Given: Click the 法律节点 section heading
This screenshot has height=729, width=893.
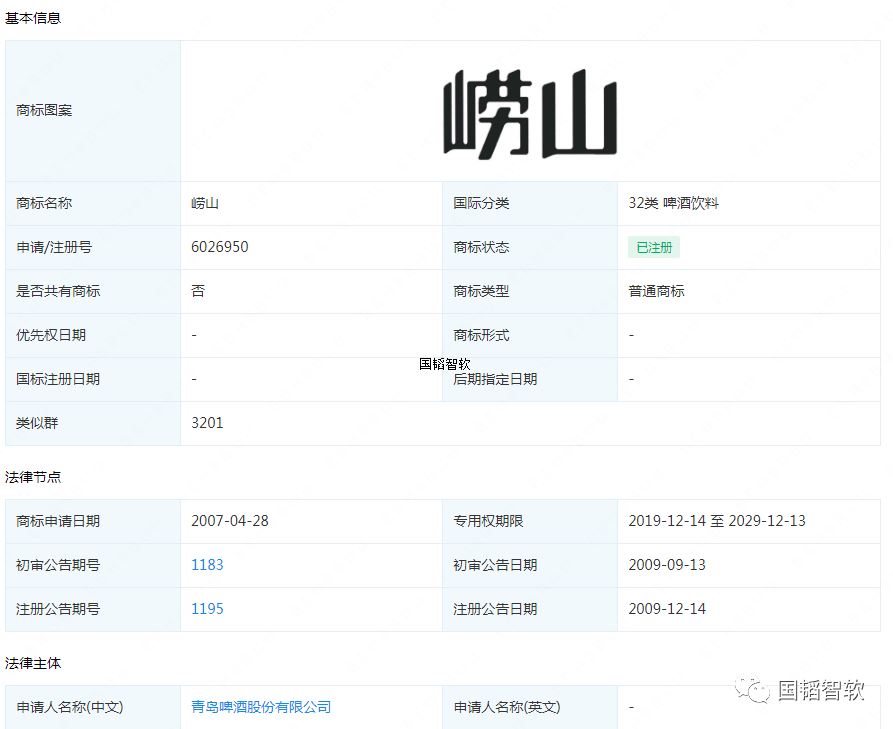Looking at the screenshot, I should (x=33, y=477).
